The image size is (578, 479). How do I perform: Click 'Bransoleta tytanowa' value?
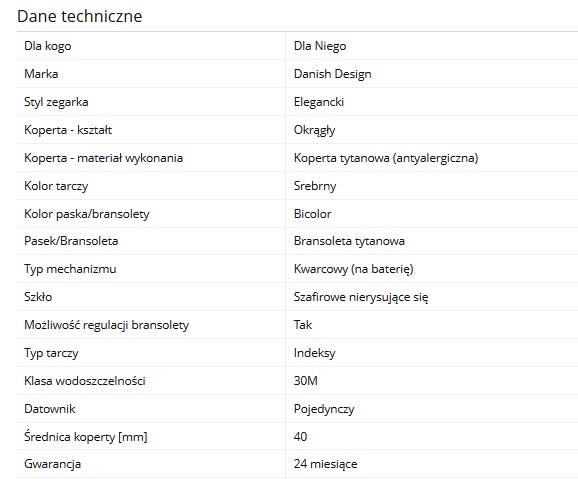click(349, 241)
